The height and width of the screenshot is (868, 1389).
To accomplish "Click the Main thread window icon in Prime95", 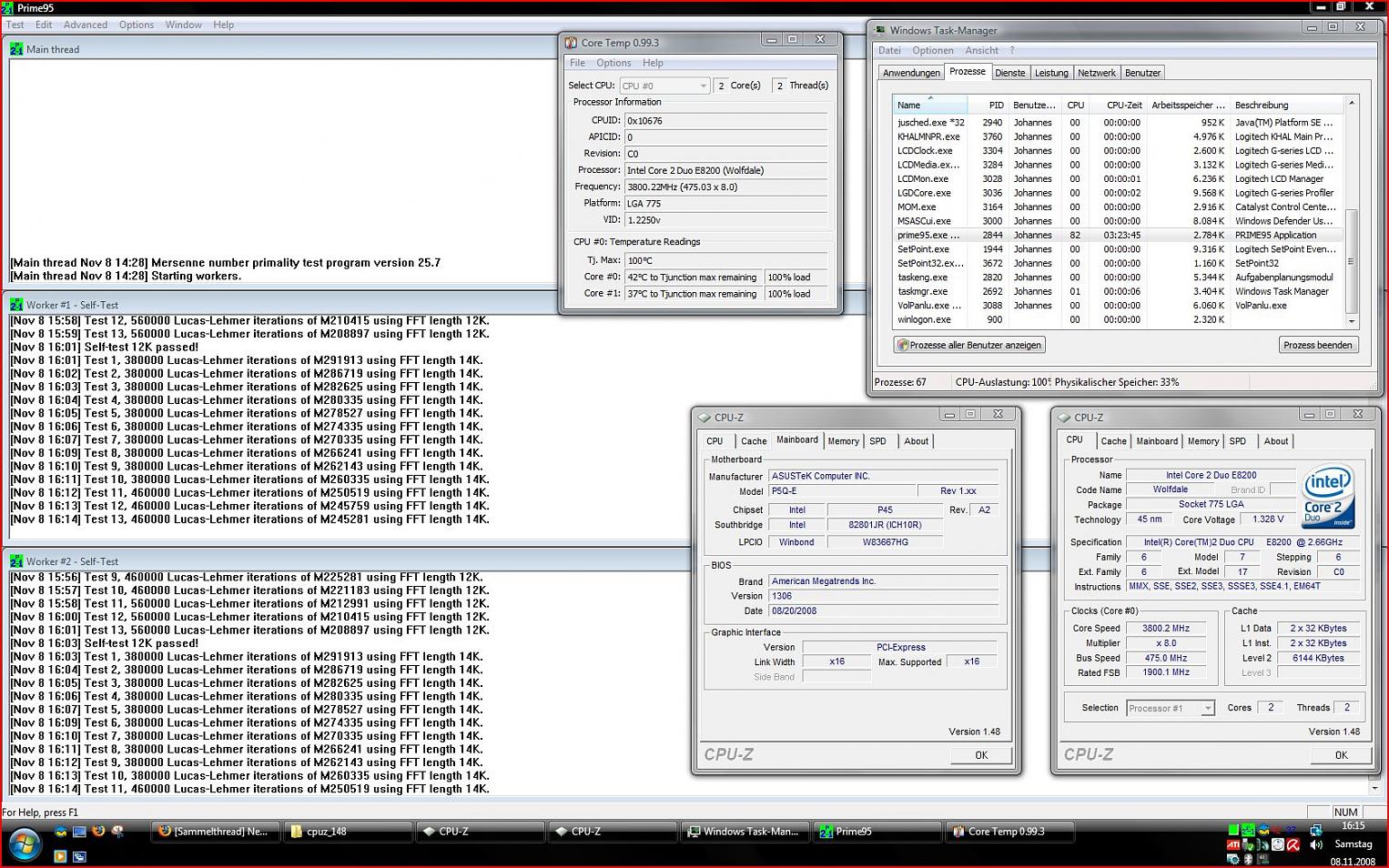I will (x=16, y=49).
